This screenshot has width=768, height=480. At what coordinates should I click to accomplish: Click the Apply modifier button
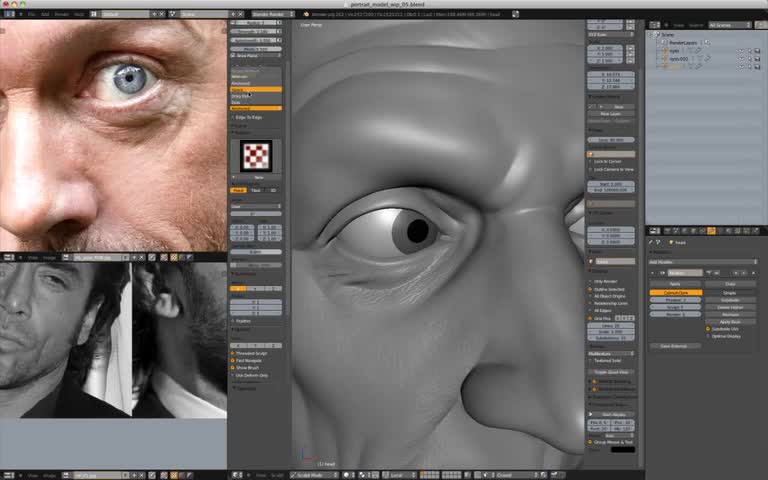click(675, 284)
